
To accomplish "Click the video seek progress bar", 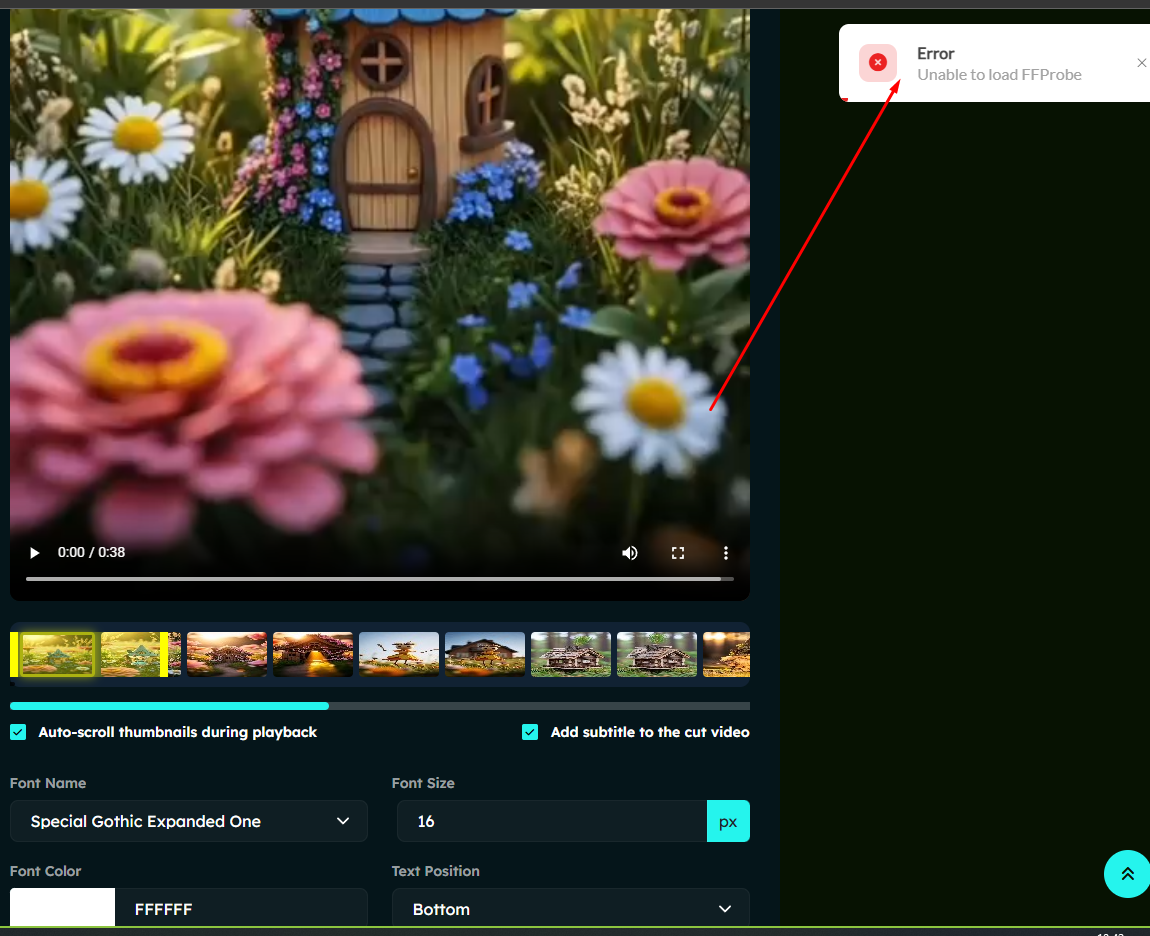I will point(379,579).
